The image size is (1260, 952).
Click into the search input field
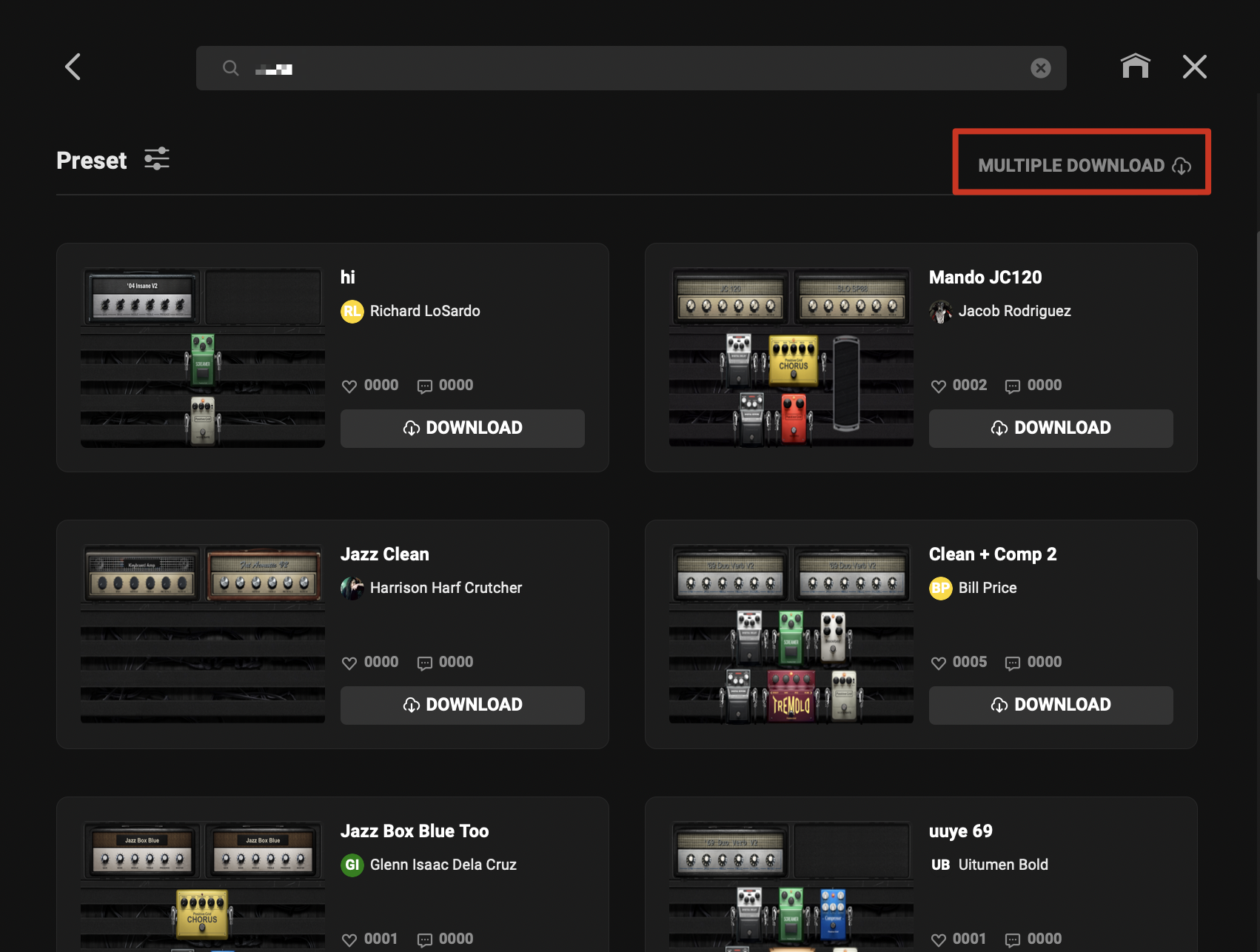tap(631, 68)
